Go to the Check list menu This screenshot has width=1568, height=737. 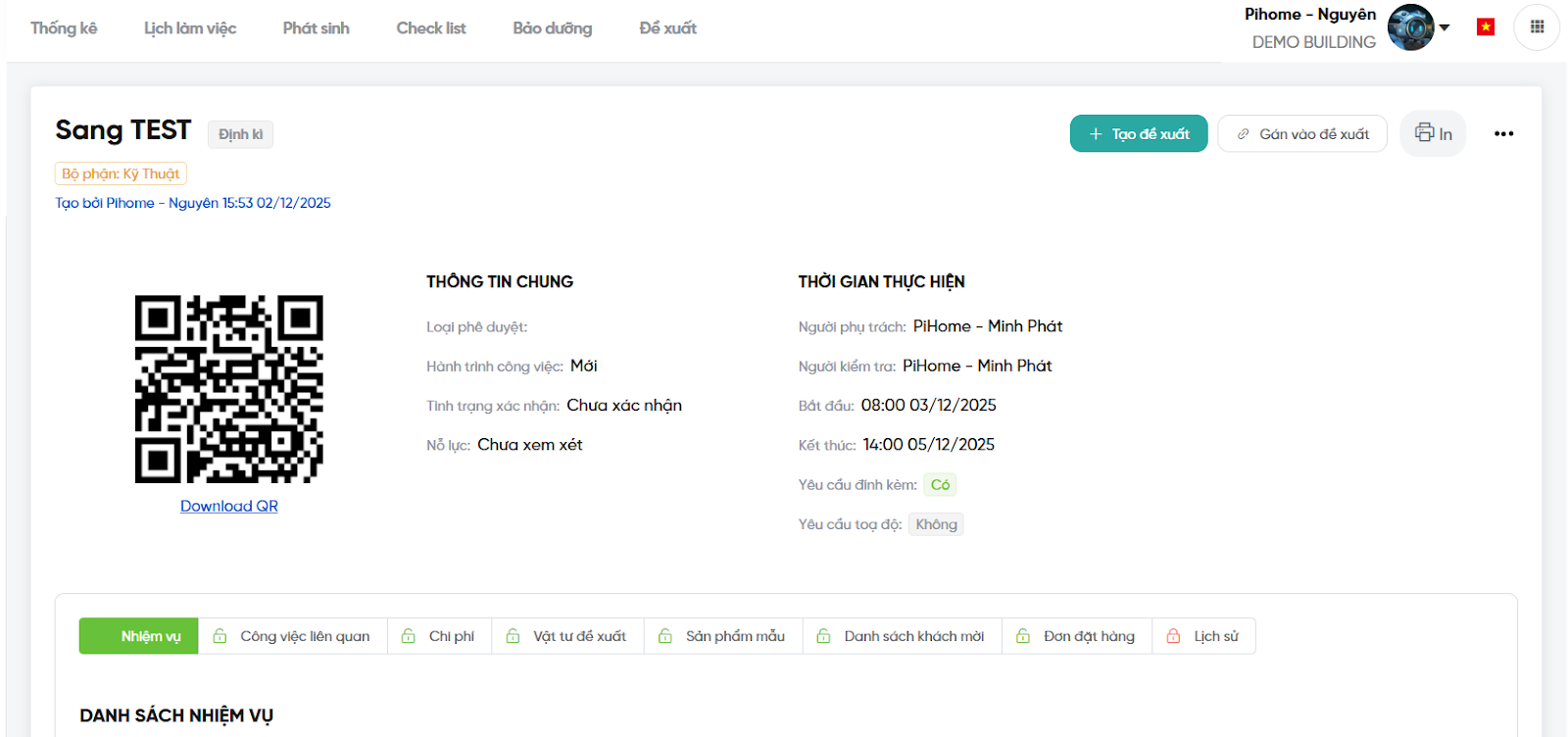click(x=431, y=28)
